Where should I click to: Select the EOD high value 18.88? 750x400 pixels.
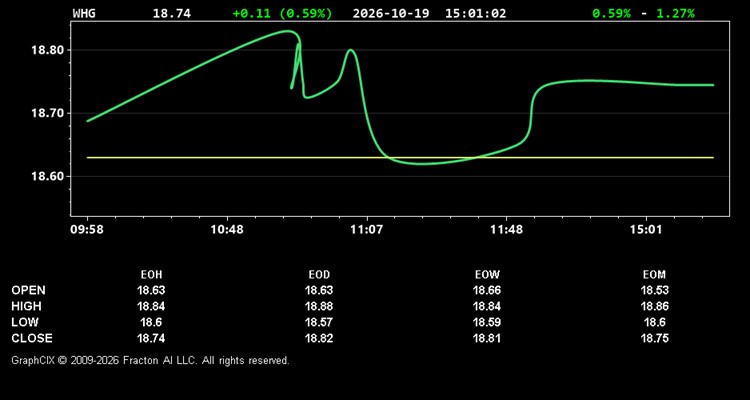(x=319, y=306)
